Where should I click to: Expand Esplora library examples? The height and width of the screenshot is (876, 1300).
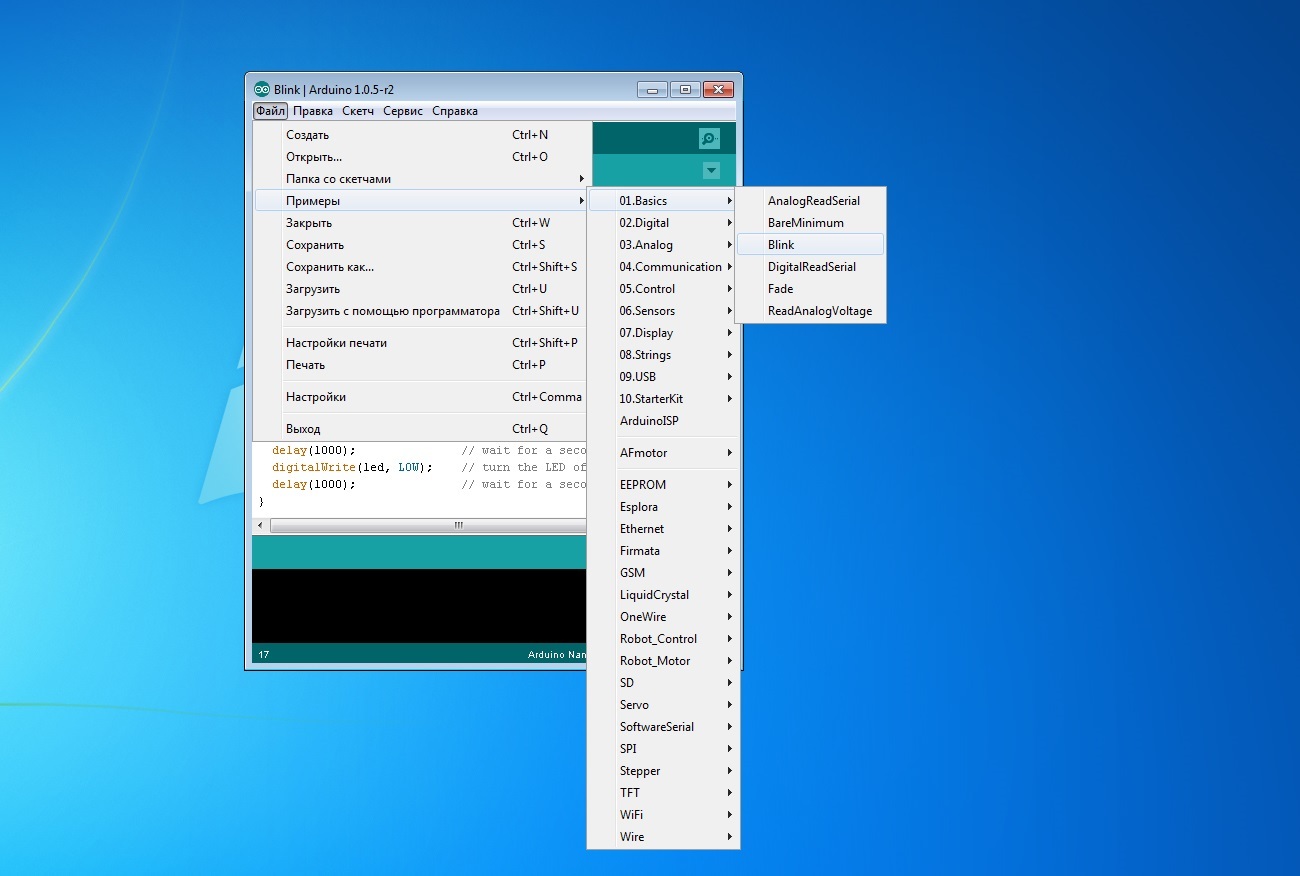663,507
